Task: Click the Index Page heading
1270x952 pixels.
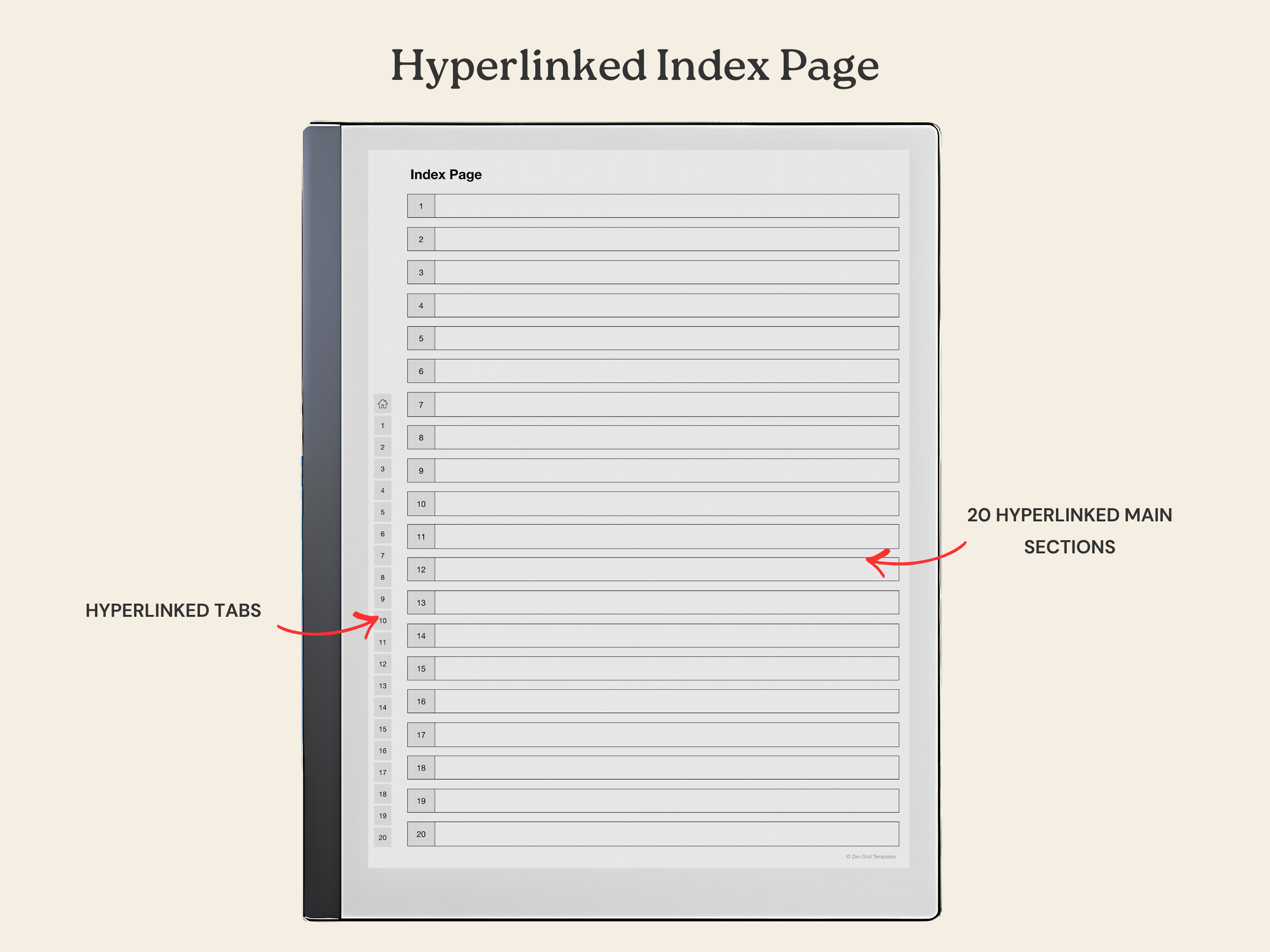Action: (446, 175)
